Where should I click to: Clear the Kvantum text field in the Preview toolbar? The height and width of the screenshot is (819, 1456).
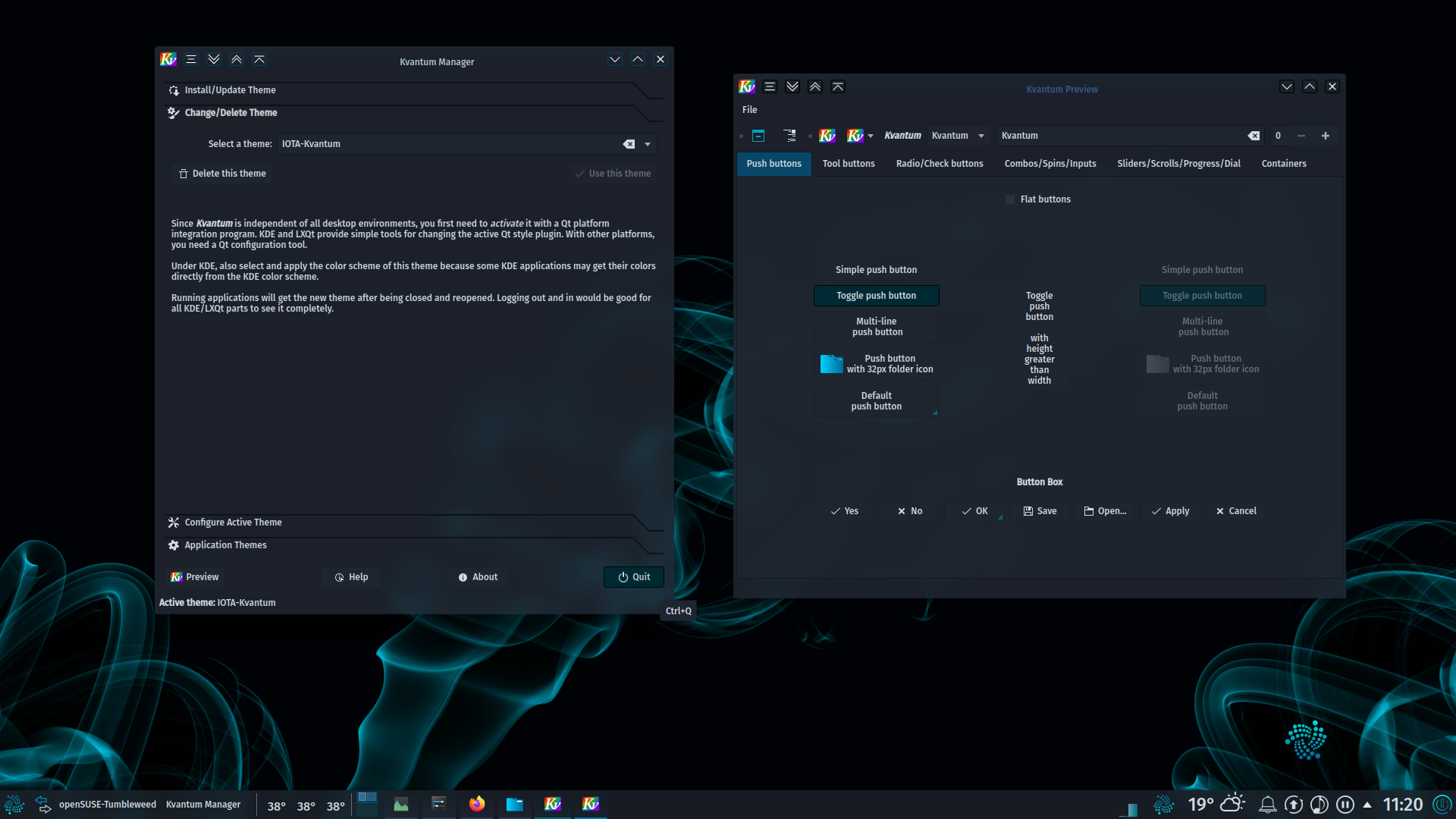click(1254, 136)
